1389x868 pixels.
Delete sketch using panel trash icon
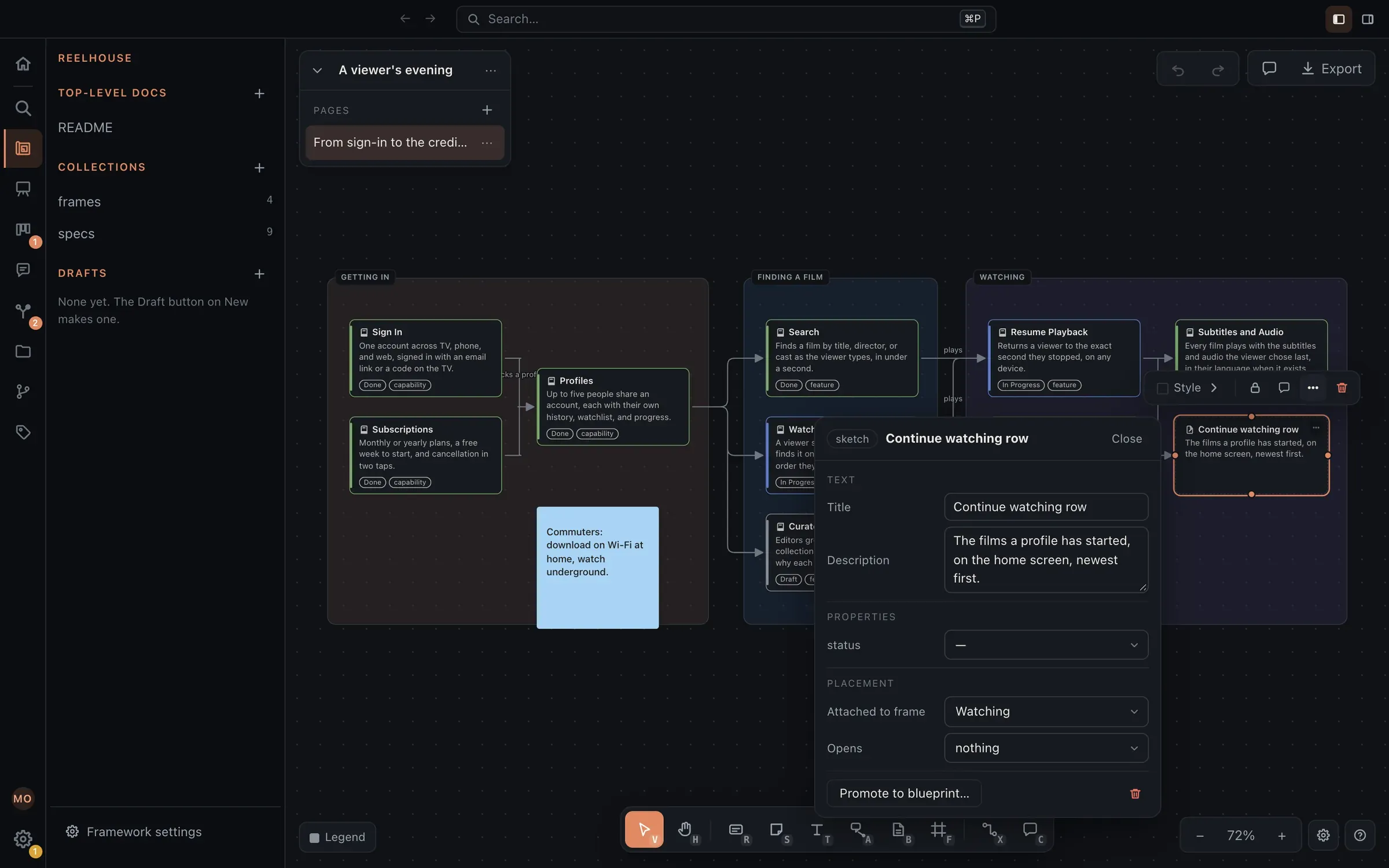[x=1135, y=793]
